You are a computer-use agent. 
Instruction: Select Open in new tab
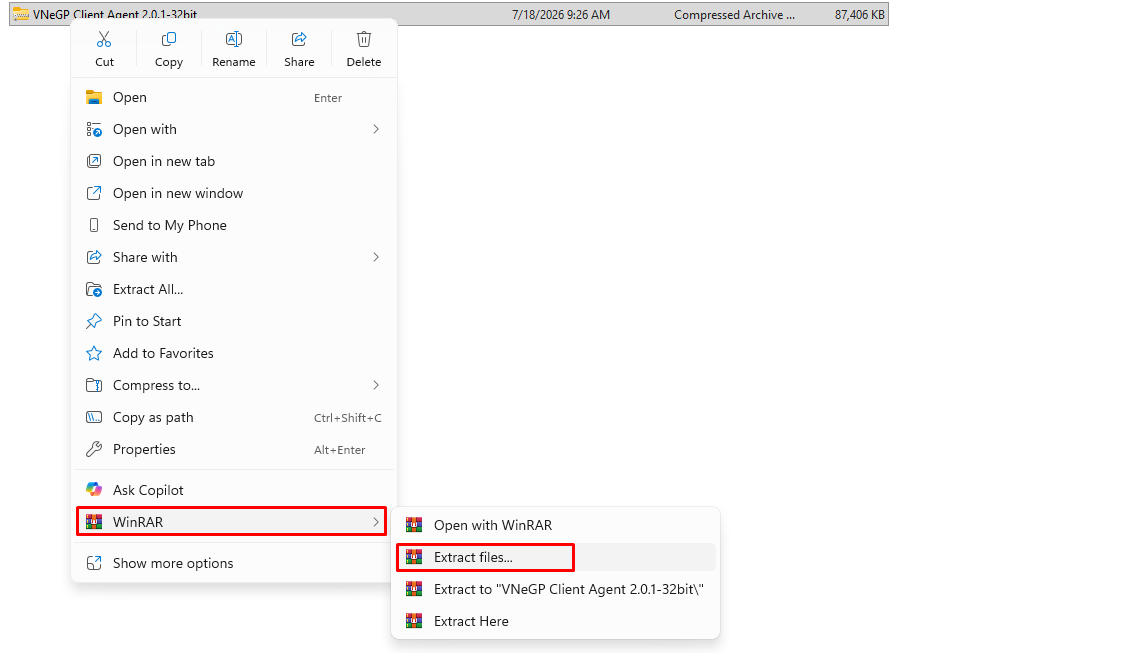[234, 161]
